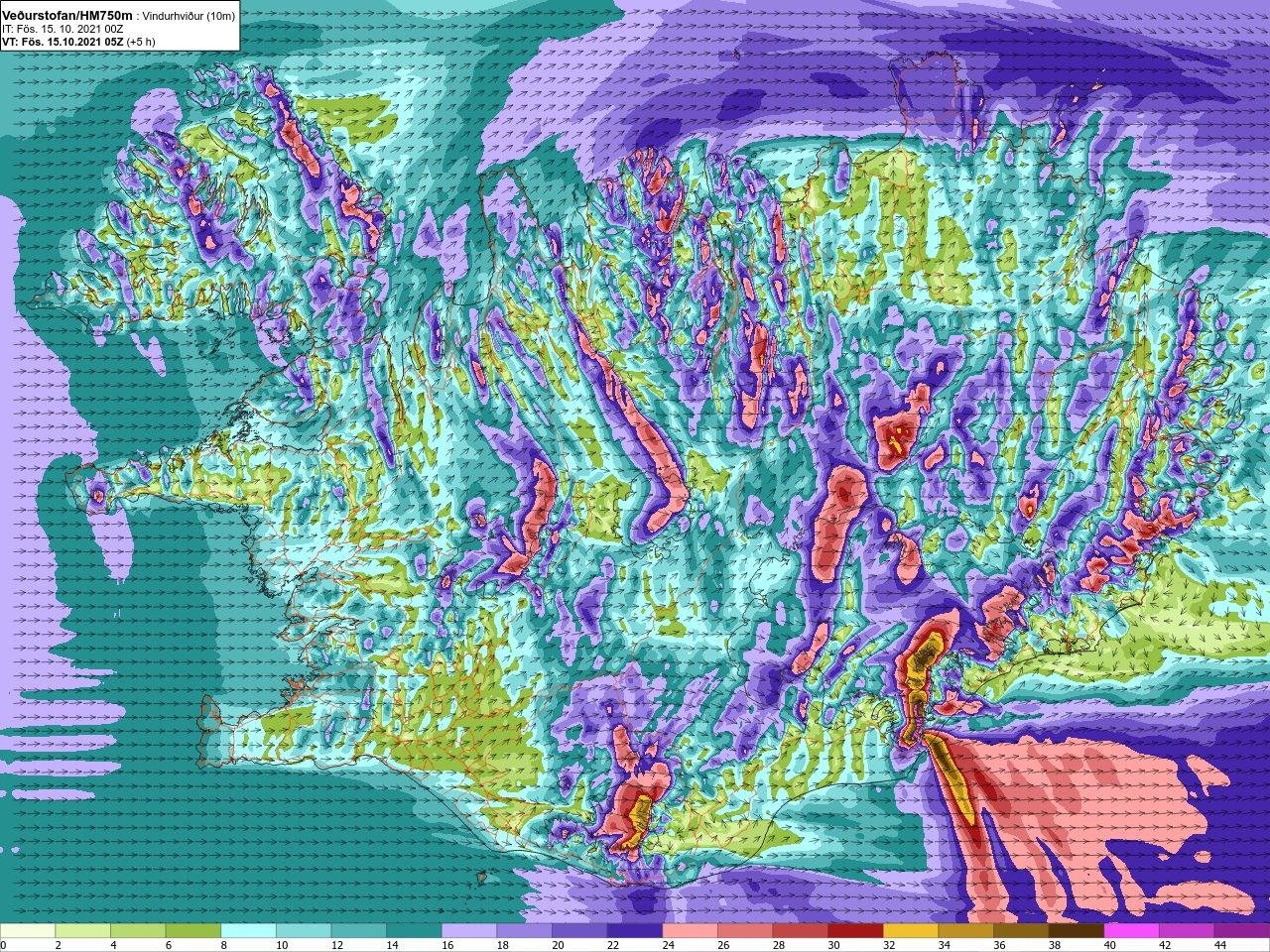Click the legend tick label '8'

tap(224, 945)
